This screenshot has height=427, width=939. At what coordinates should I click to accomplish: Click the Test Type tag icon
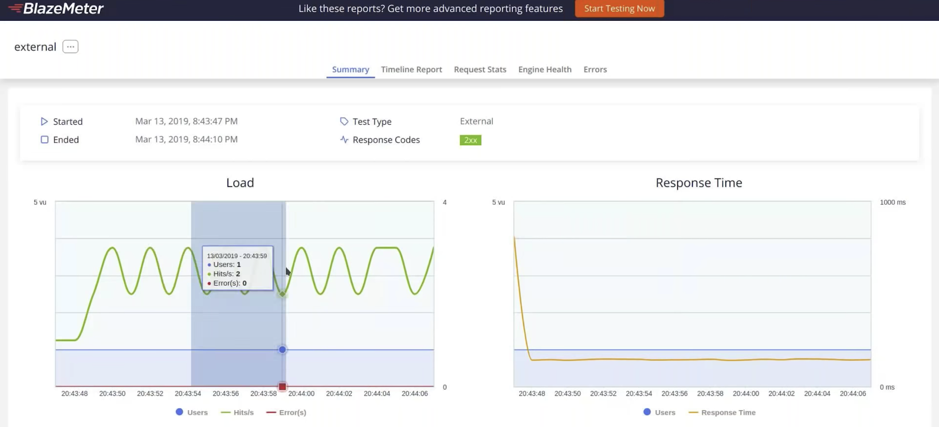pyautogui.click(x=344, y=122)
